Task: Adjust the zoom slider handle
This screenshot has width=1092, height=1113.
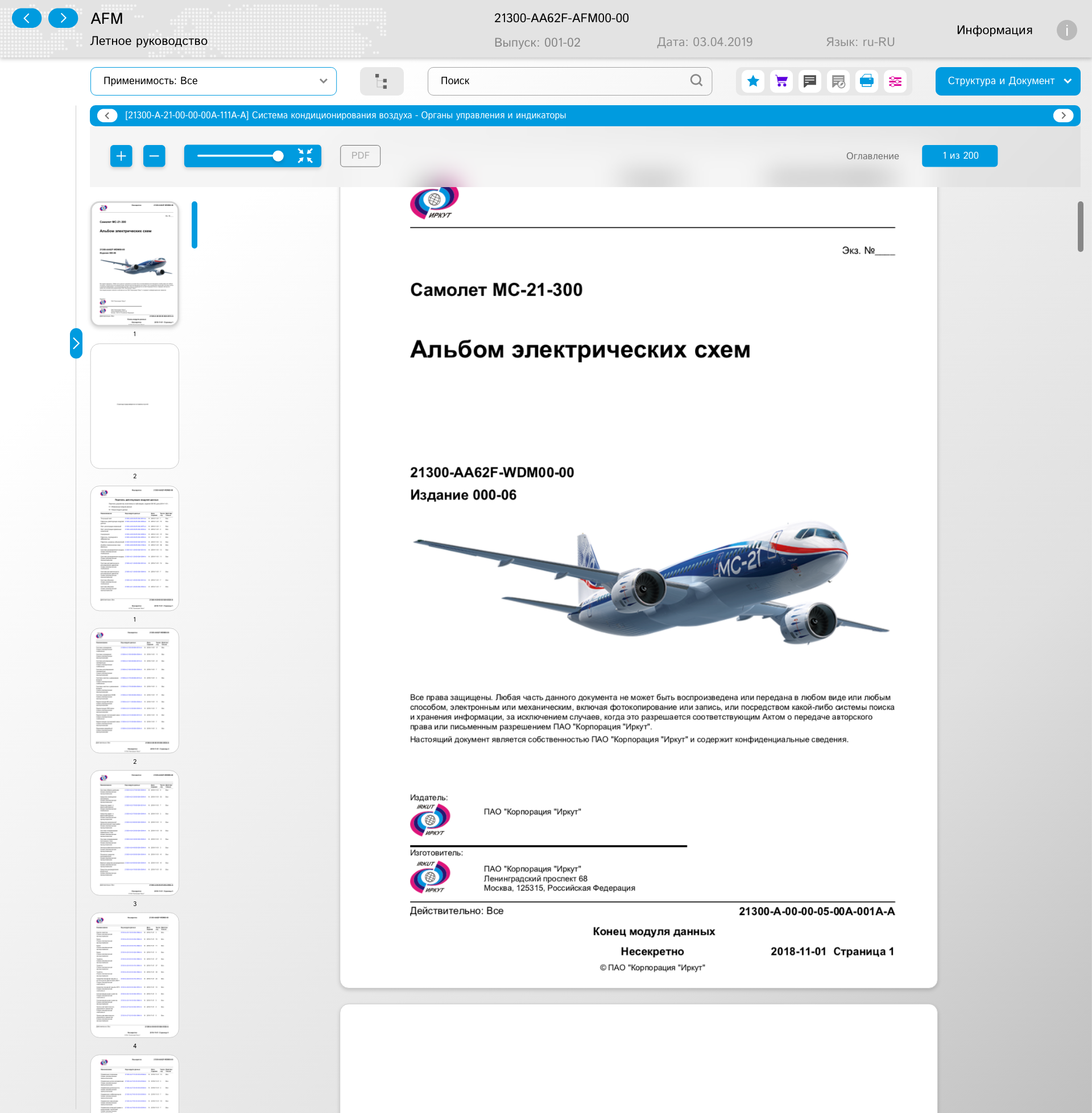Action: (x=278, y=156)
